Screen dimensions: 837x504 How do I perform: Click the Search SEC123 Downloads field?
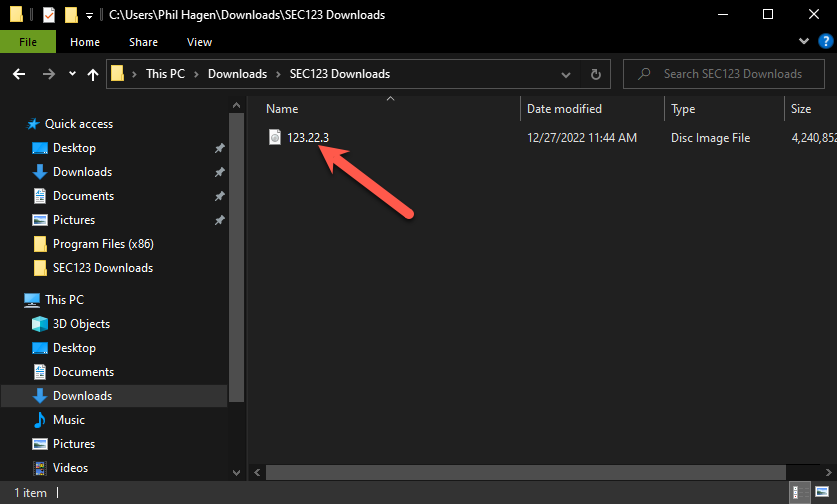point(724,74)
